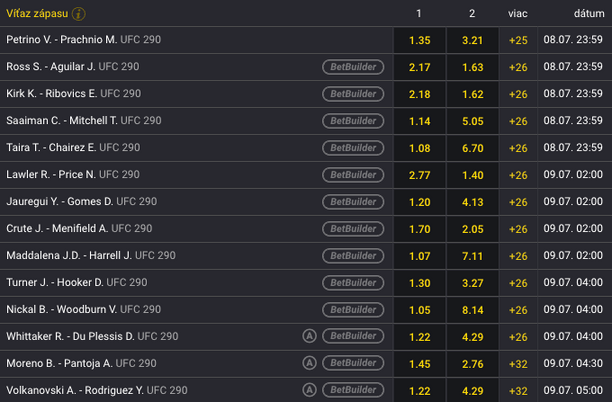Click the A icon in Whittaker - Du Plessis row

click(x=310, y=336)
